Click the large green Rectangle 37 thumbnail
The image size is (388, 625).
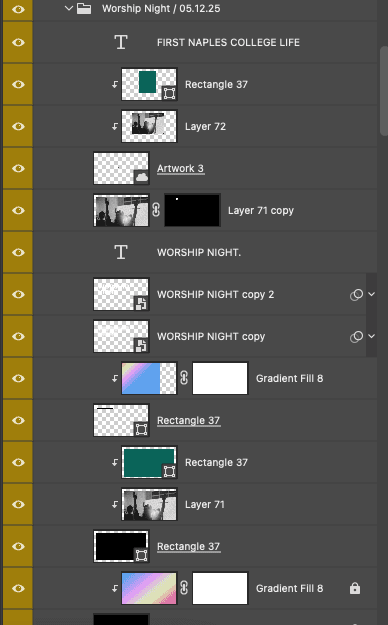click(x=149, y=462)
